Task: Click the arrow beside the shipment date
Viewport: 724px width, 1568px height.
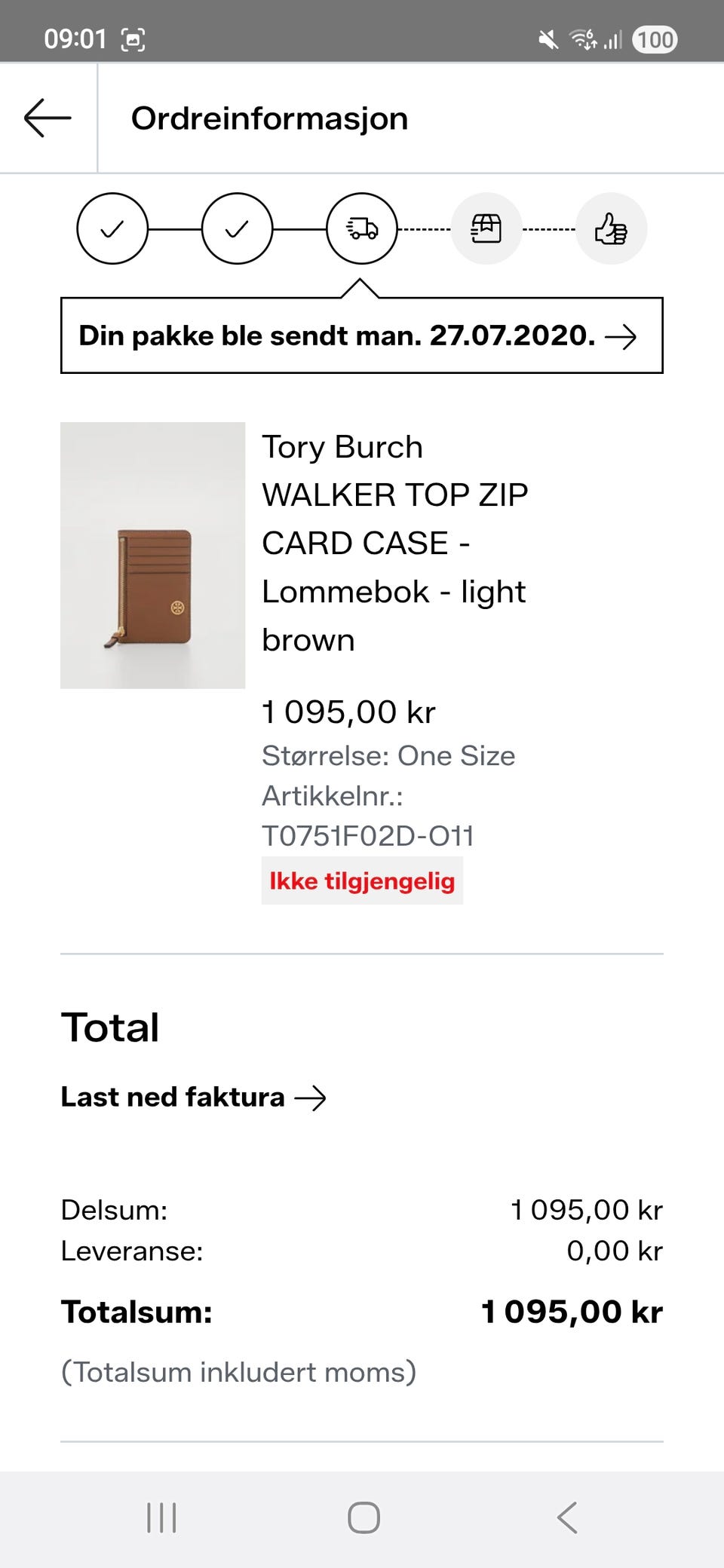Action: point(621,337)
